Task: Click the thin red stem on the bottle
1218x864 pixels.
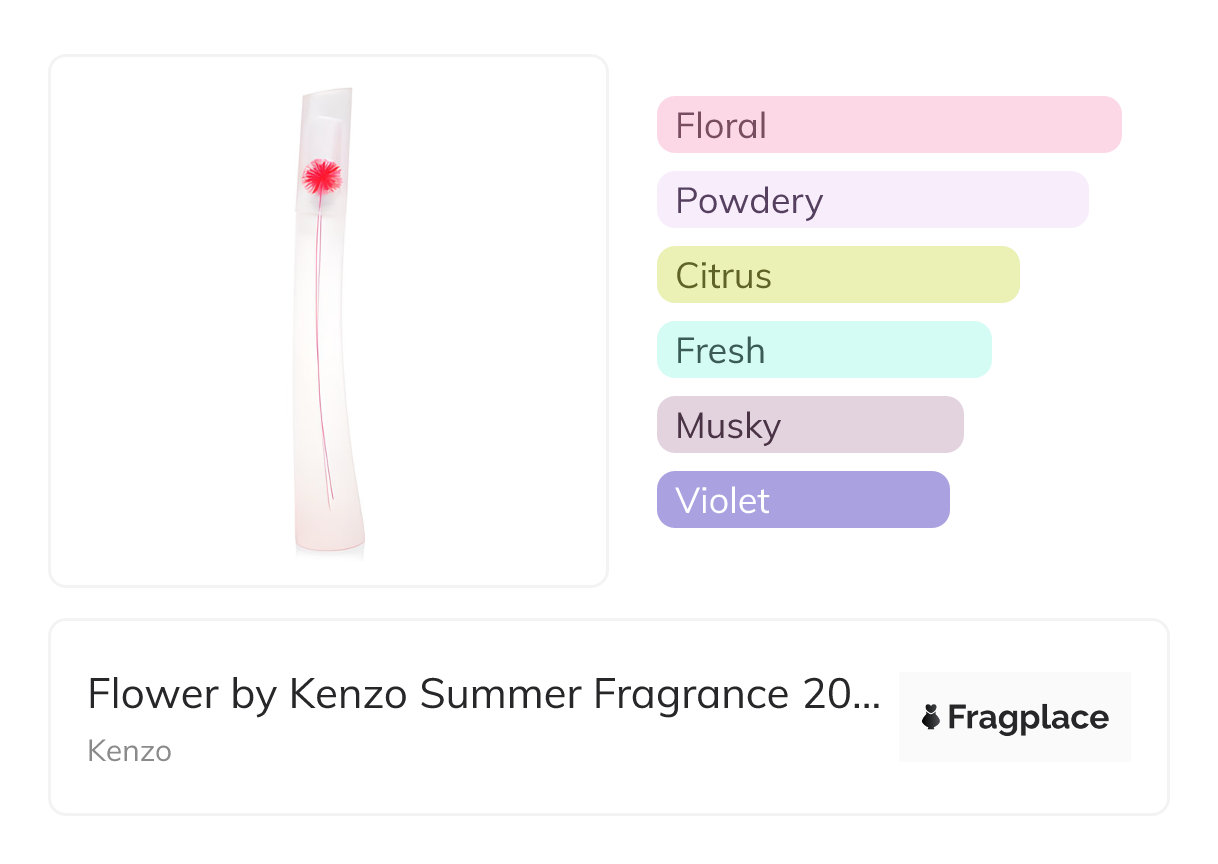Action: tap(321, 350)
